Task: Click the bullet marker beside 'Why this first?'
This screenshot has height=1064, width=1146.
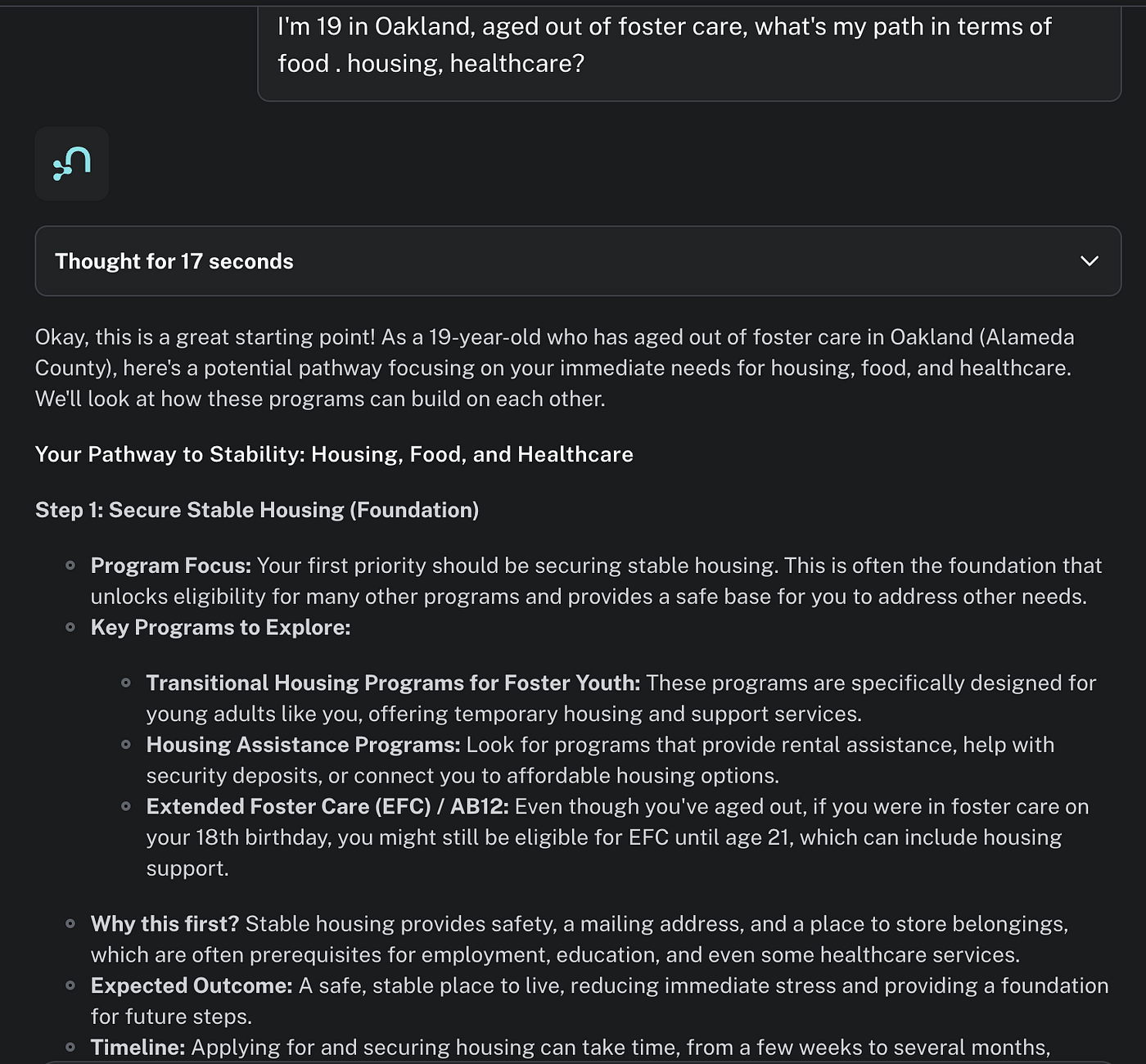Action: [70, 924]
